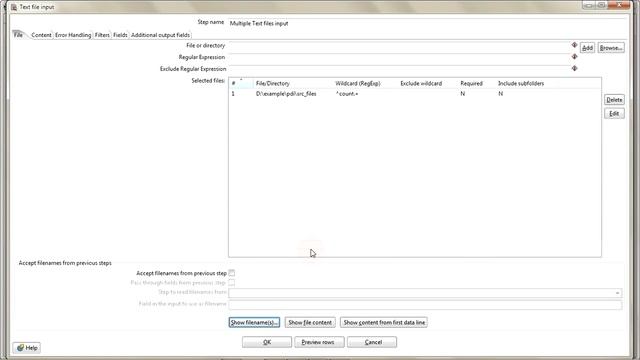Click the Regular Expression input field
640x360 pixels.
pyautogui.click(x=399, y=57)
